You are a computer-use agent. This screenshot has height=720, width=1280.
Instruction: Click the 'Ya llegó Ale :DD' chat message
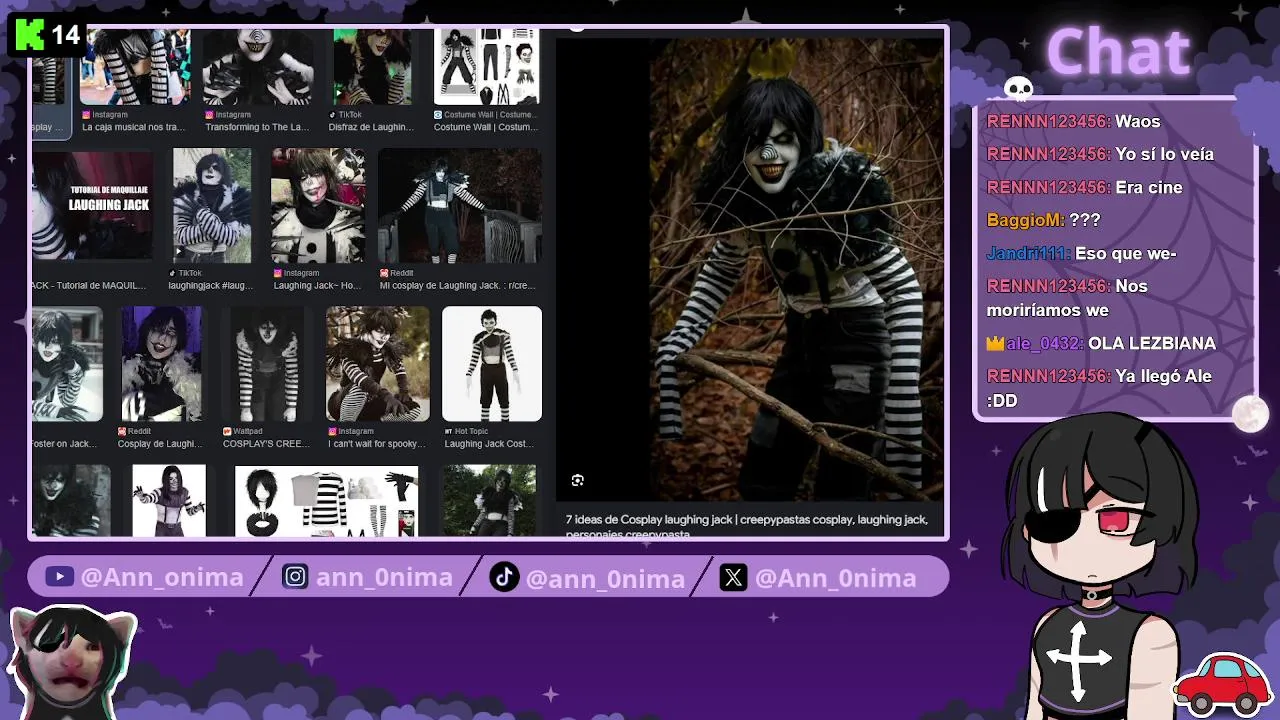[1100, 388]
